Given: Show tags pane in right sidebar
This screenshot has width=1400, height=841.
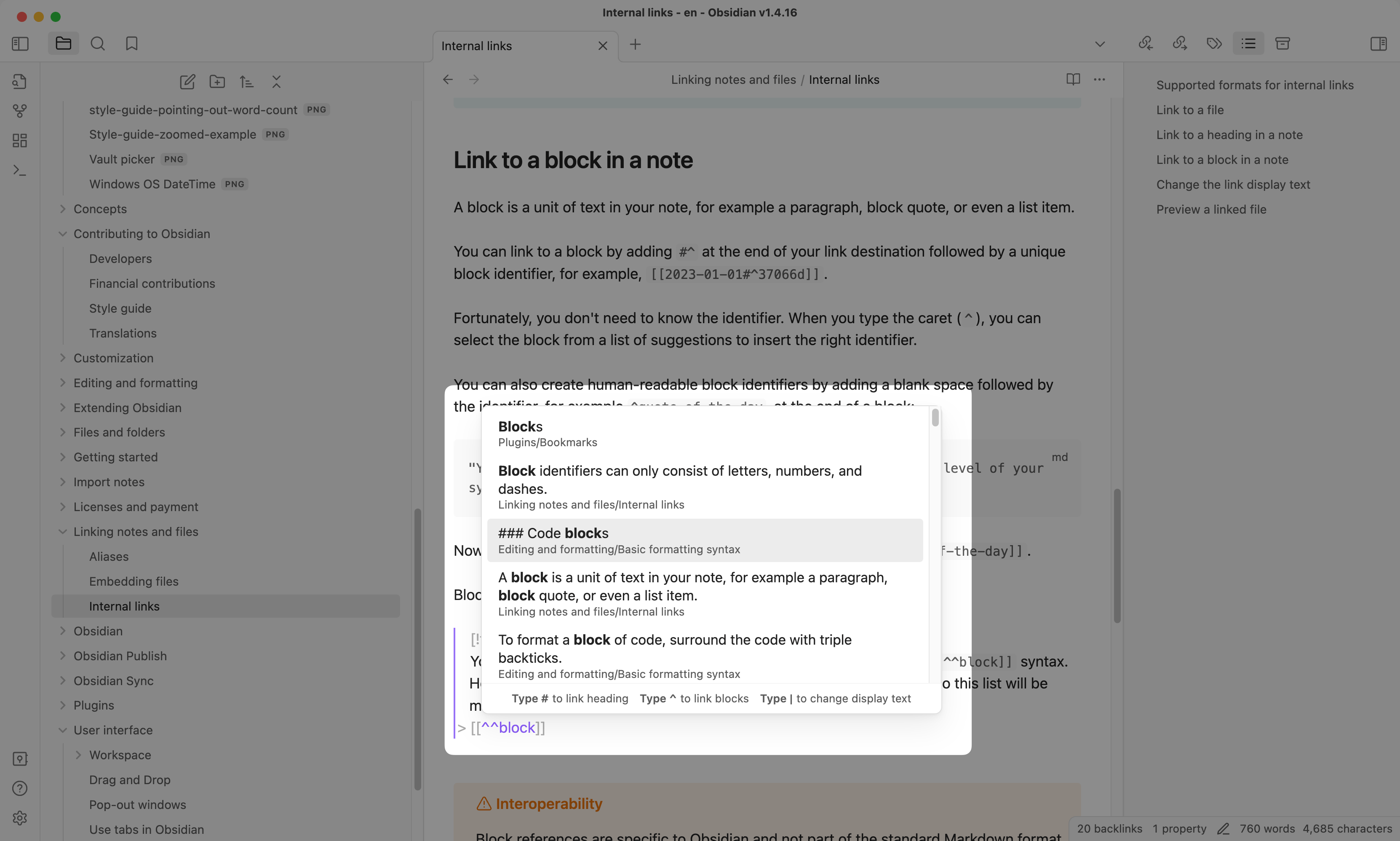Looking at the screenshot, I should pyautogui.click(x=1214, y=44).
